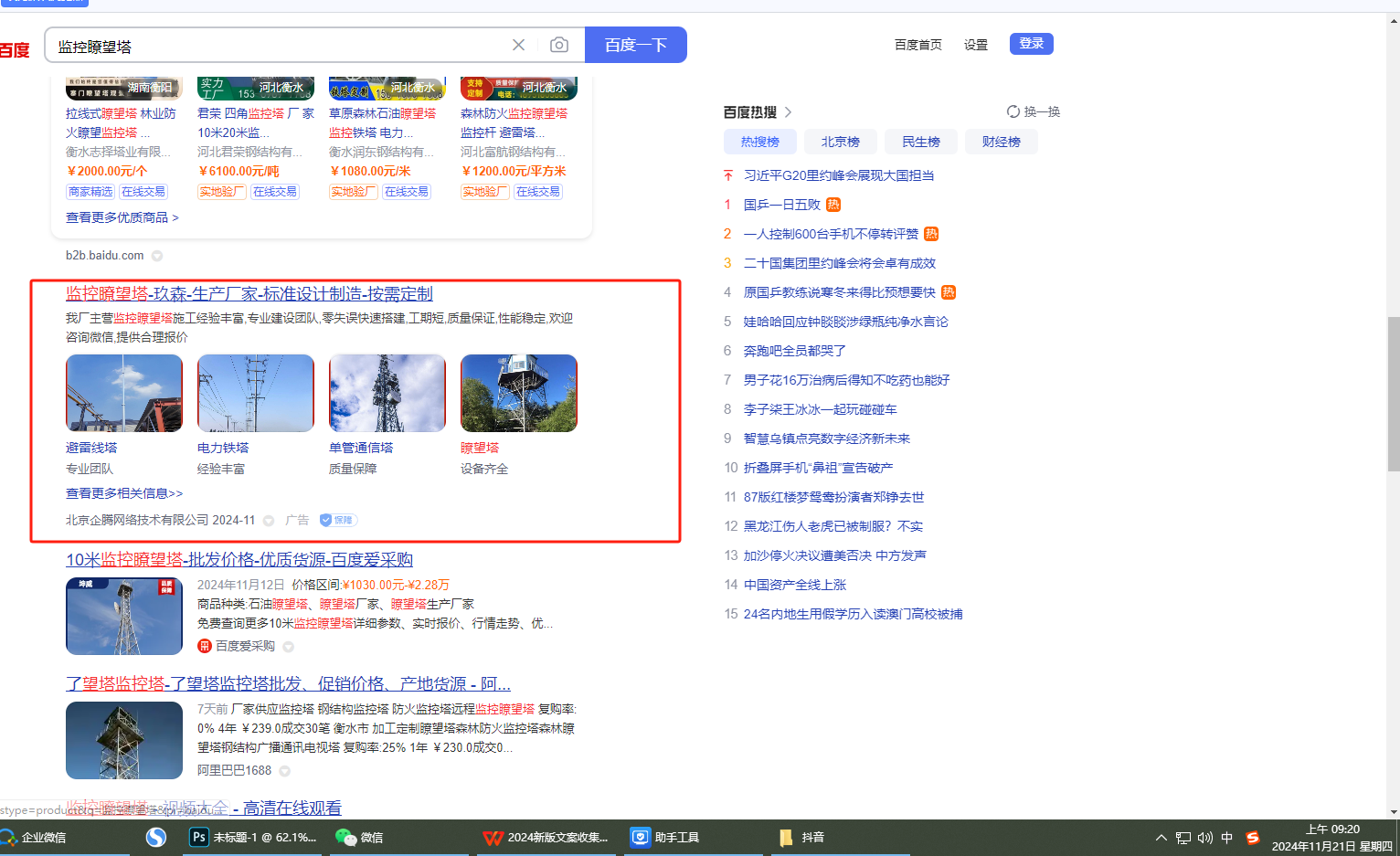Viewport: 1400px width, 856px height.
Task: Clear the search box with the X icon
Action: coord(518,45)
